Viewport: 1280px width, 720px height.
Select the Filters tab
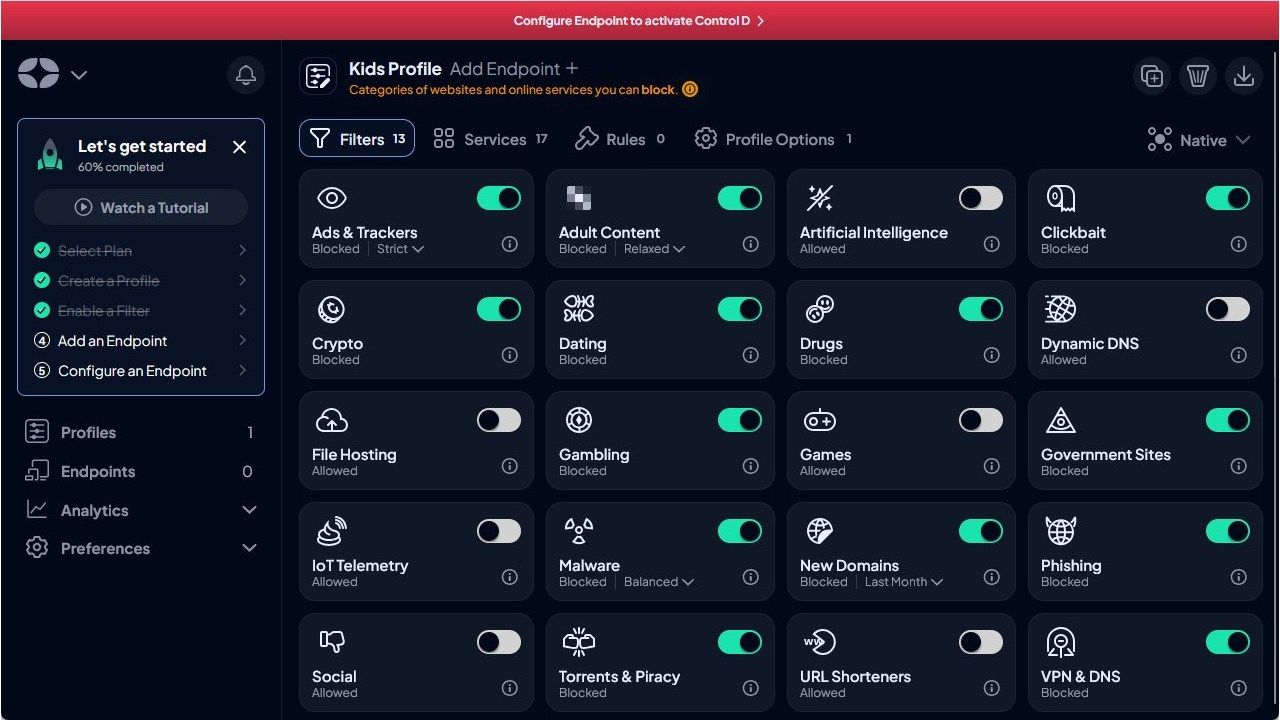357,139
